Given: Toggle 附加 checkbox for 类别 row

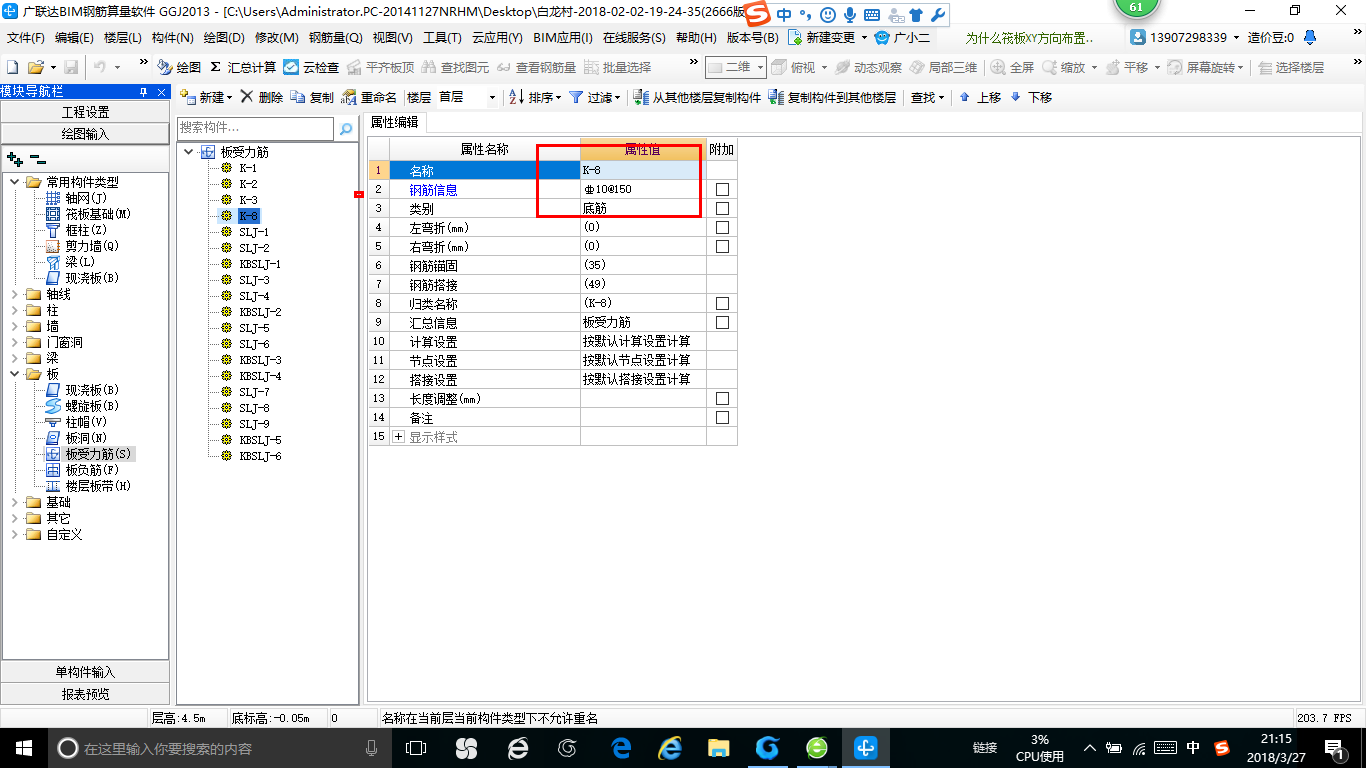Looking at the screenshot, I should coord(722,208).
